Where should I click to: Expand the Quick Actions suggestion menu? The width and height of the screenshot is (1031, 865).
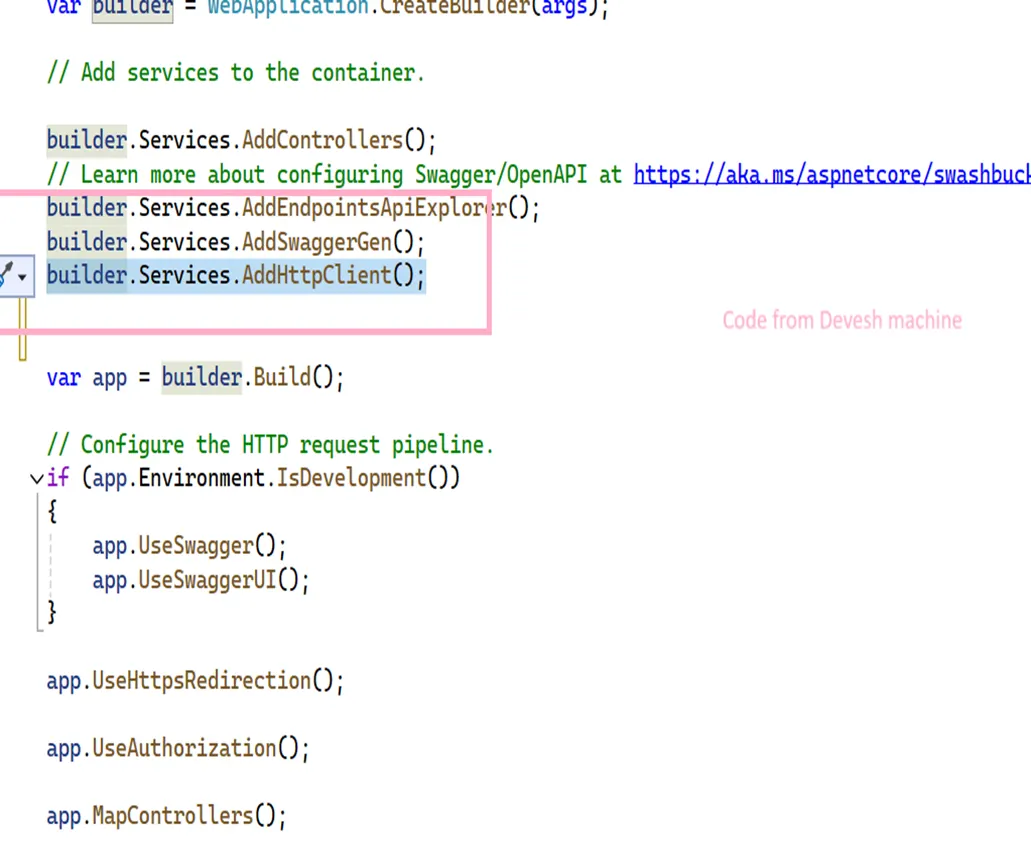24,276
